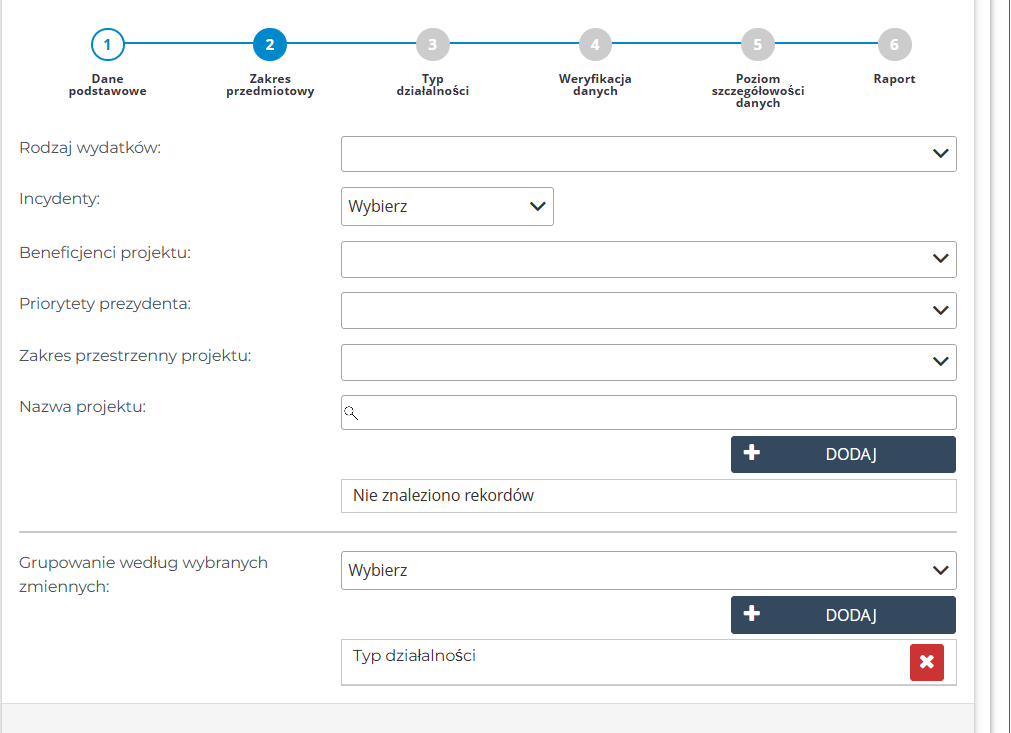Open the Incydenty Wybierz dropdown
Screen dimensions: 1011x733
[x=447, y=207]
